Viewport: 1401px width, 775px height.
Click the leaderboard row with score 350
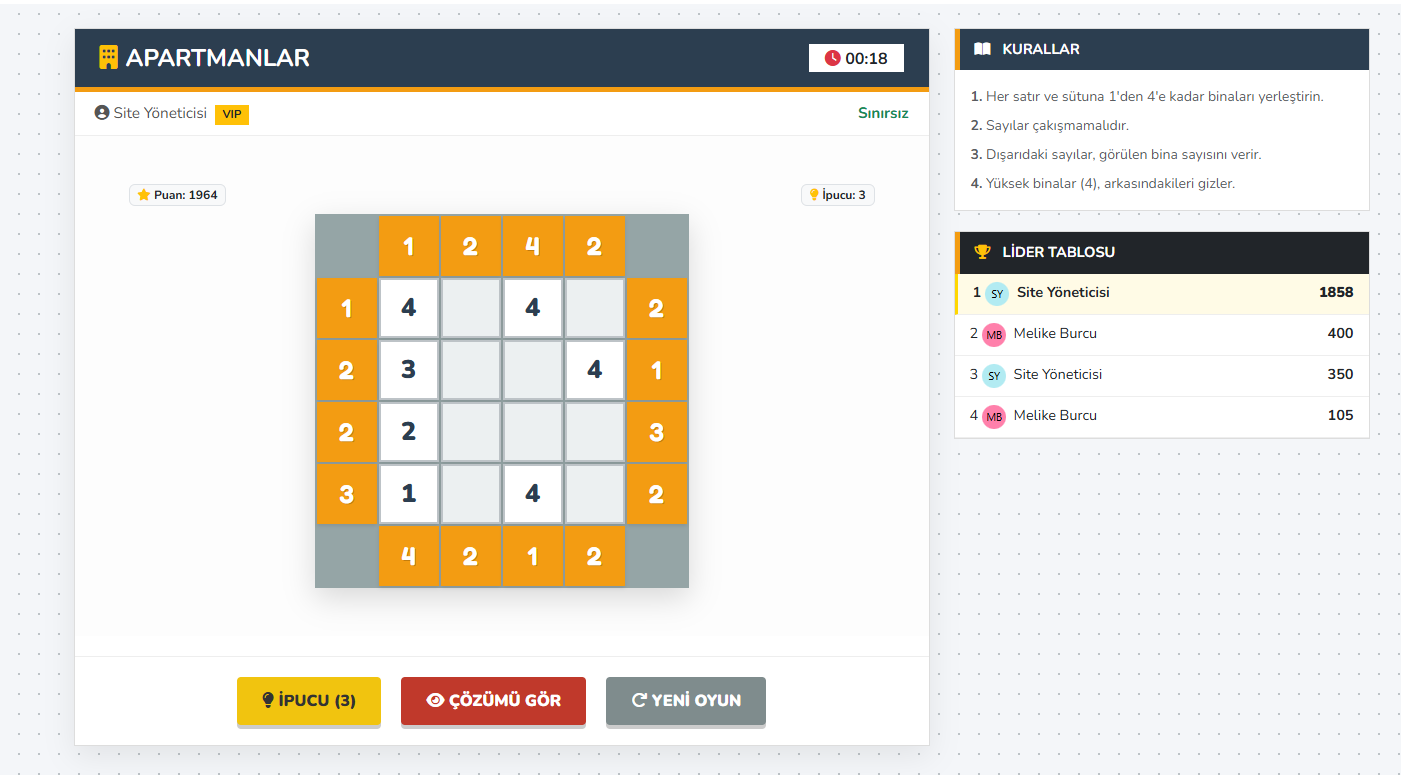click(x=1162, y=375)
